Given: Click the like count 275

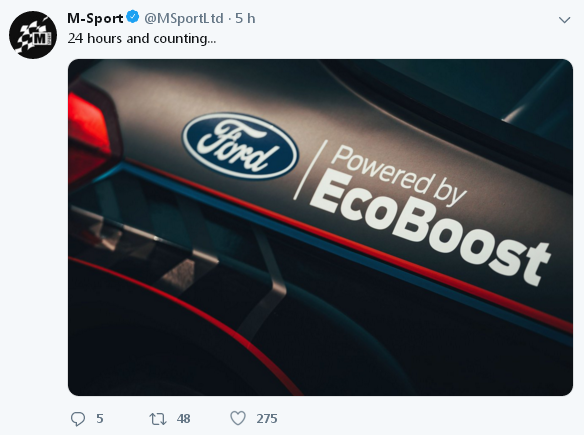Looking at the screenshot, I should 267,419.
